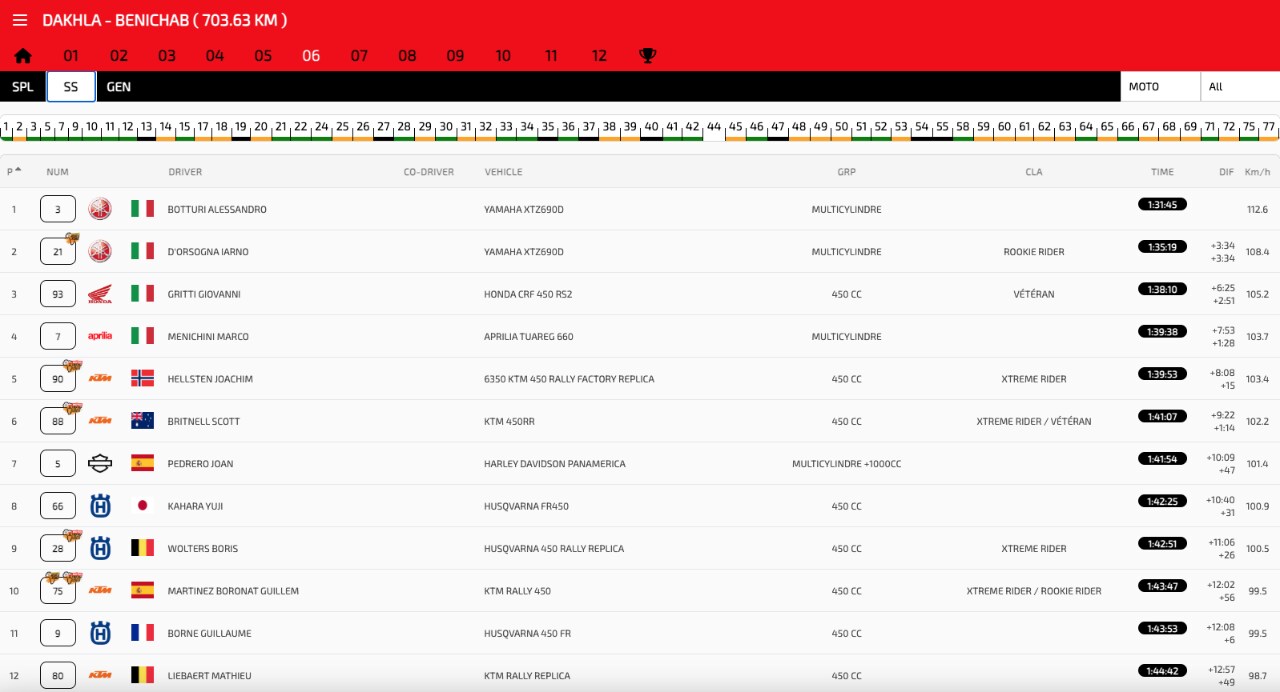Viewport: 1280px width, 692px height.
Task: Click driver name LIEBAERT MATHIEU
Action: point(210,676)
